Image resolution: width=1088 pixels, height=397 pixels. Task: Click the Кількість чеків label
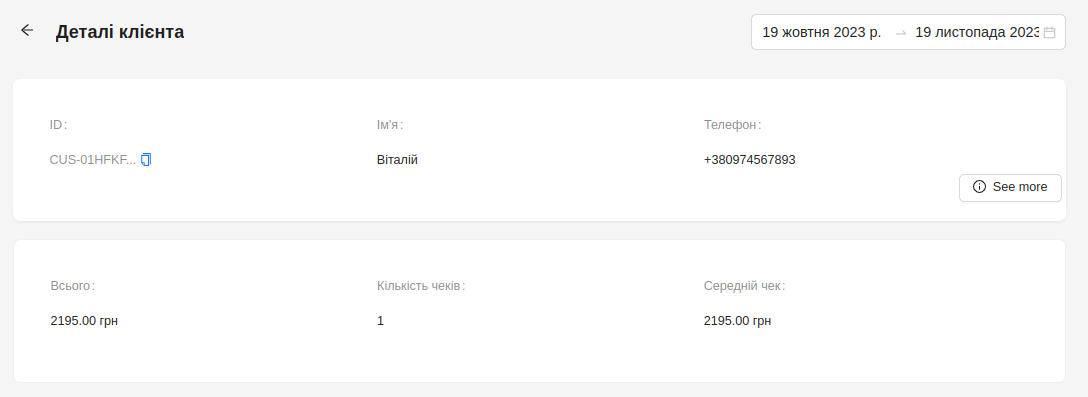pos(420,286)
